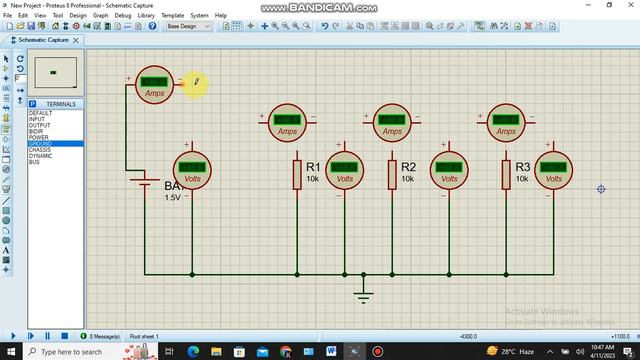Open a project with the folder icon
Image resolution: width=640 pixels, height=360 pixels.
20,26
